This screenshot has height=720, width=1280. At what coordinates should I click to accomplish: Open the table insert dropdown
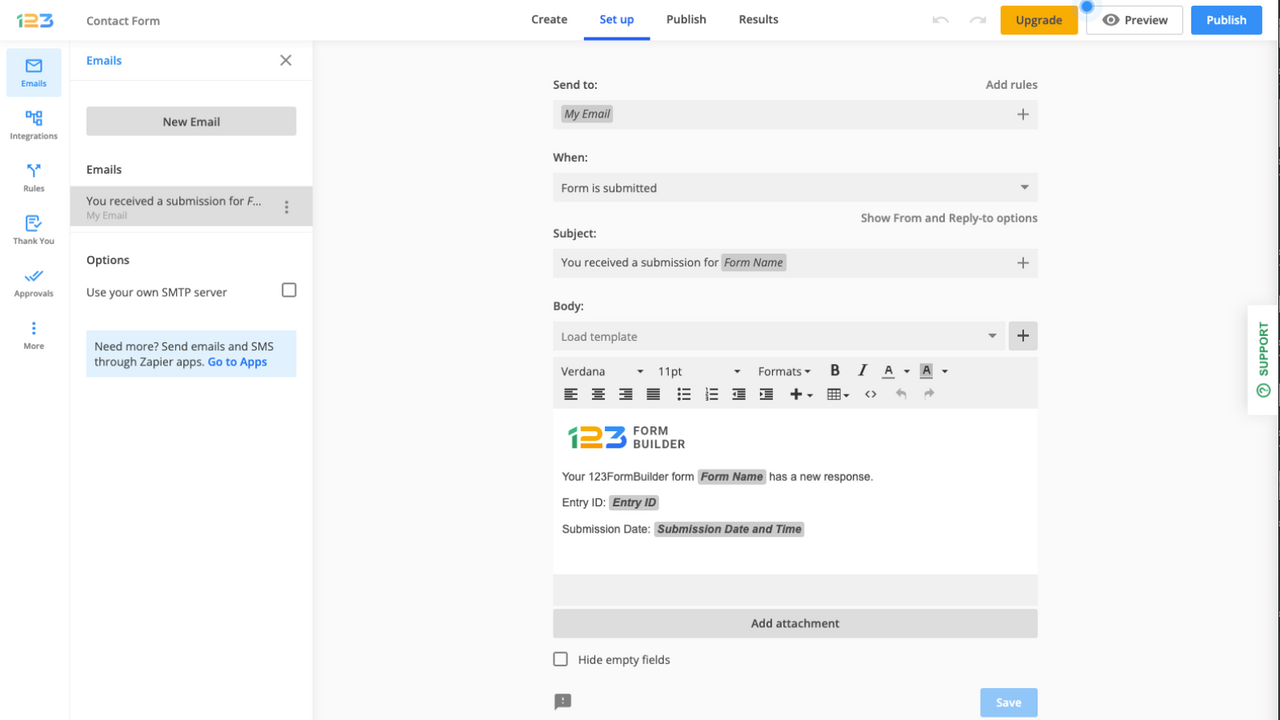click(838, 394)
